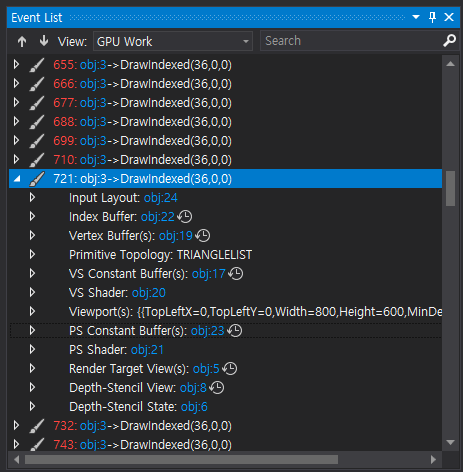Click horizontal scrollbar left arrow
Image resolution: width=463 pixels, height=472 pixels.
[x=16, y=460]
